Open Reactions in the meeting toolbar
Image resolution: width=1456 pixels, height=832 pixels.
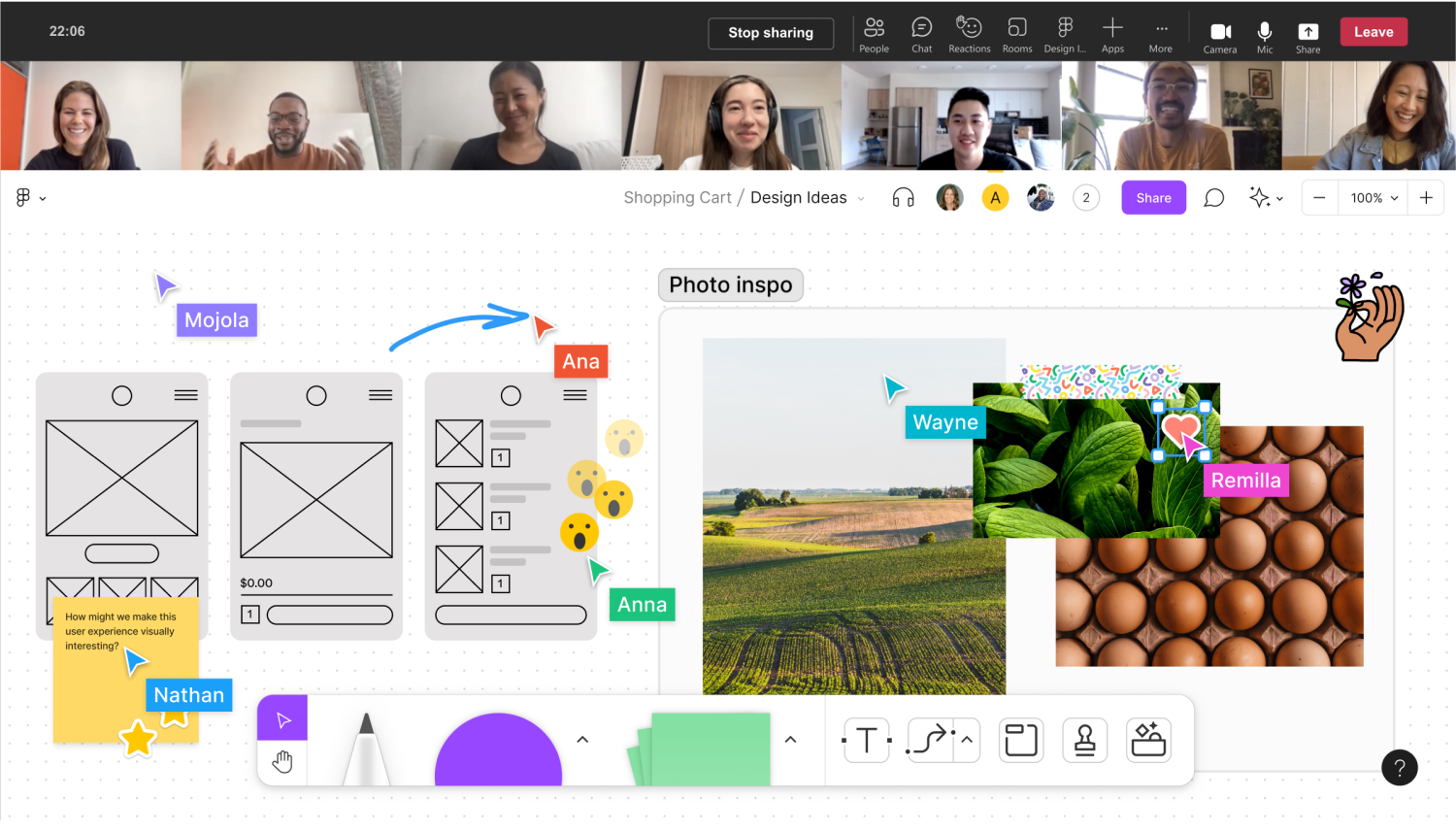[969, 32]
